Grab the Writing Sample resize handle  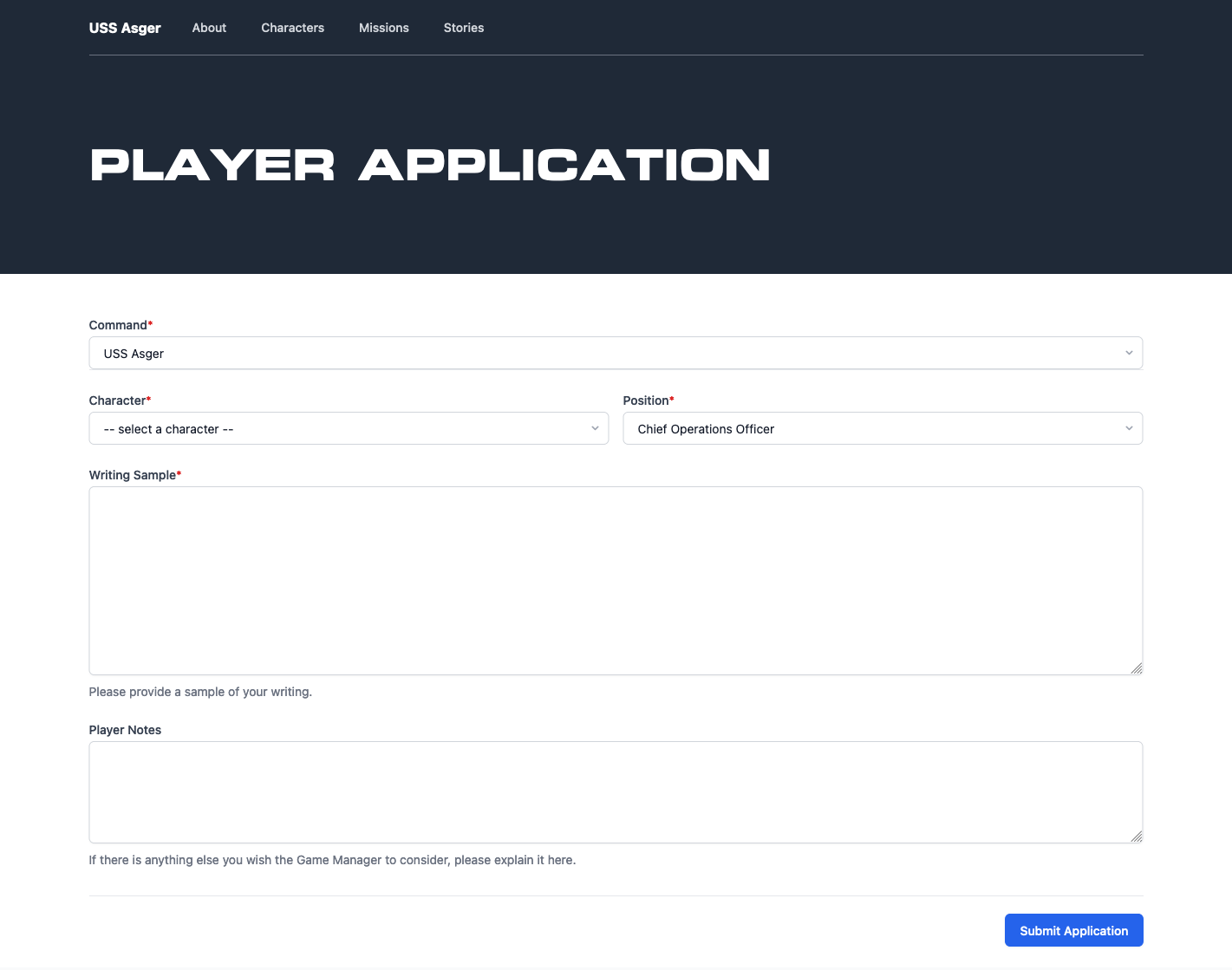(x=1137, y=668)
